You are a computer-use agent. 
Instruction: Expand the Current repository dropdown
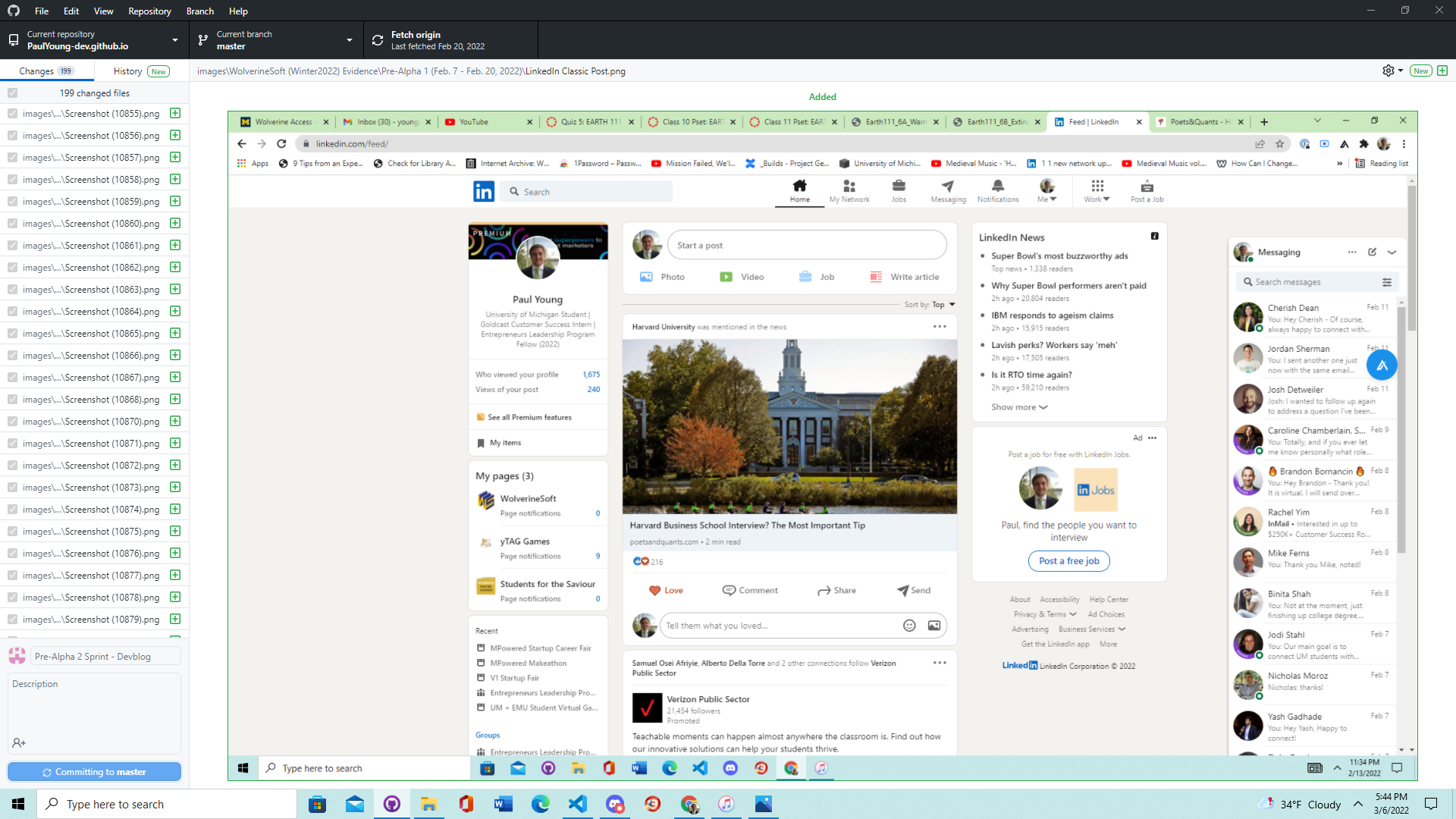(95, 40)
